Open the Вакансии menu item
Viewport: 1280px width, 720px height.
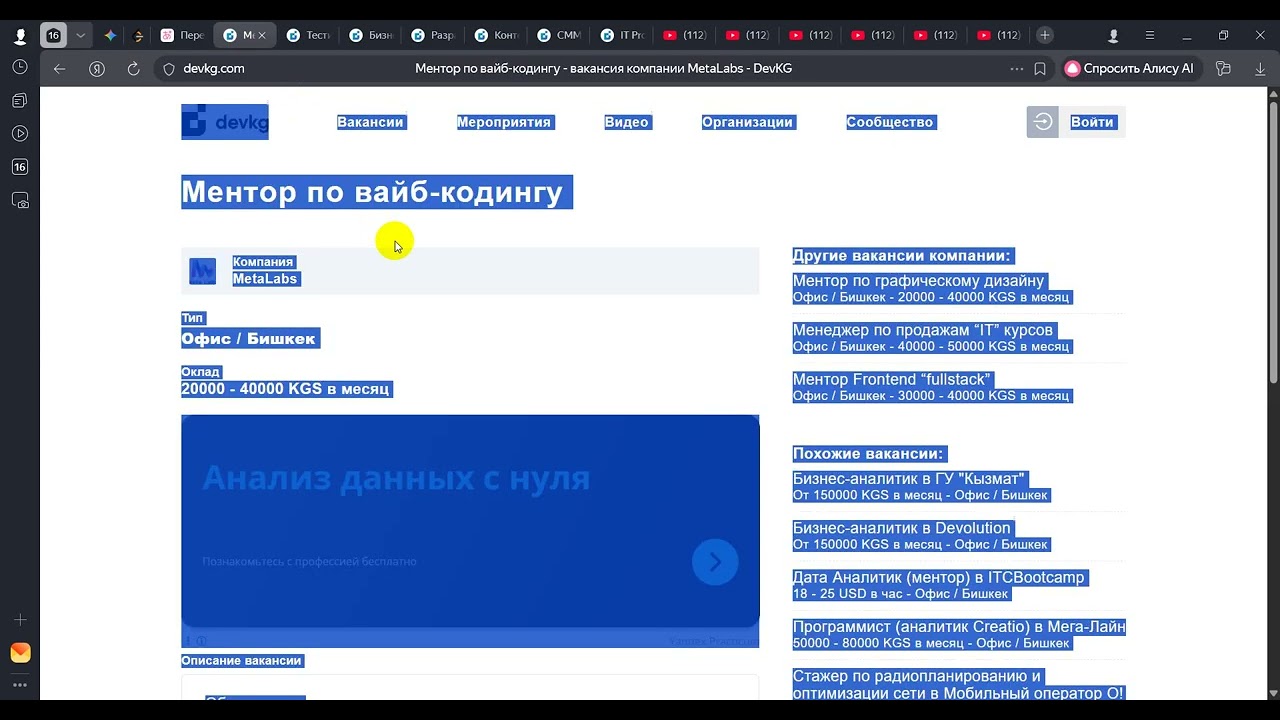tap(370, 122)
